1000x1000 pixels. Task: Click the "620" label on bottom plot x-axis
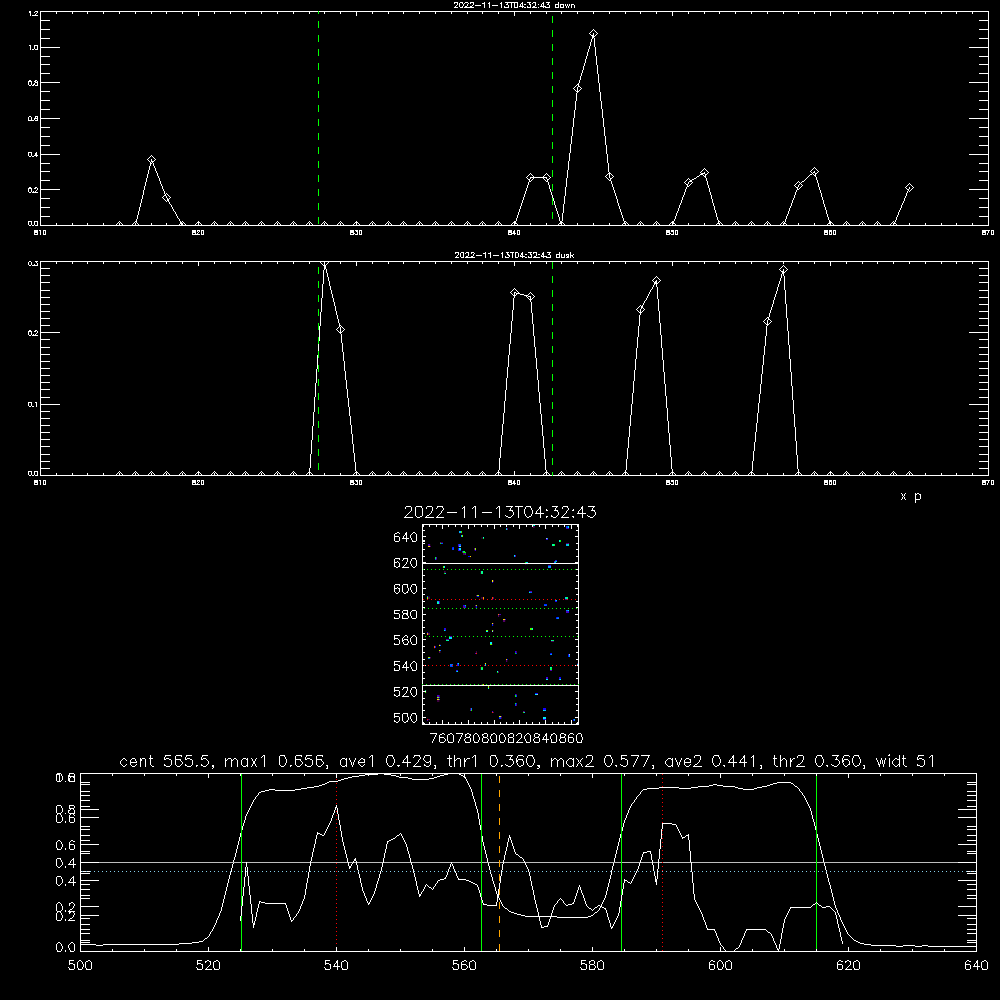tap(849, 966)
